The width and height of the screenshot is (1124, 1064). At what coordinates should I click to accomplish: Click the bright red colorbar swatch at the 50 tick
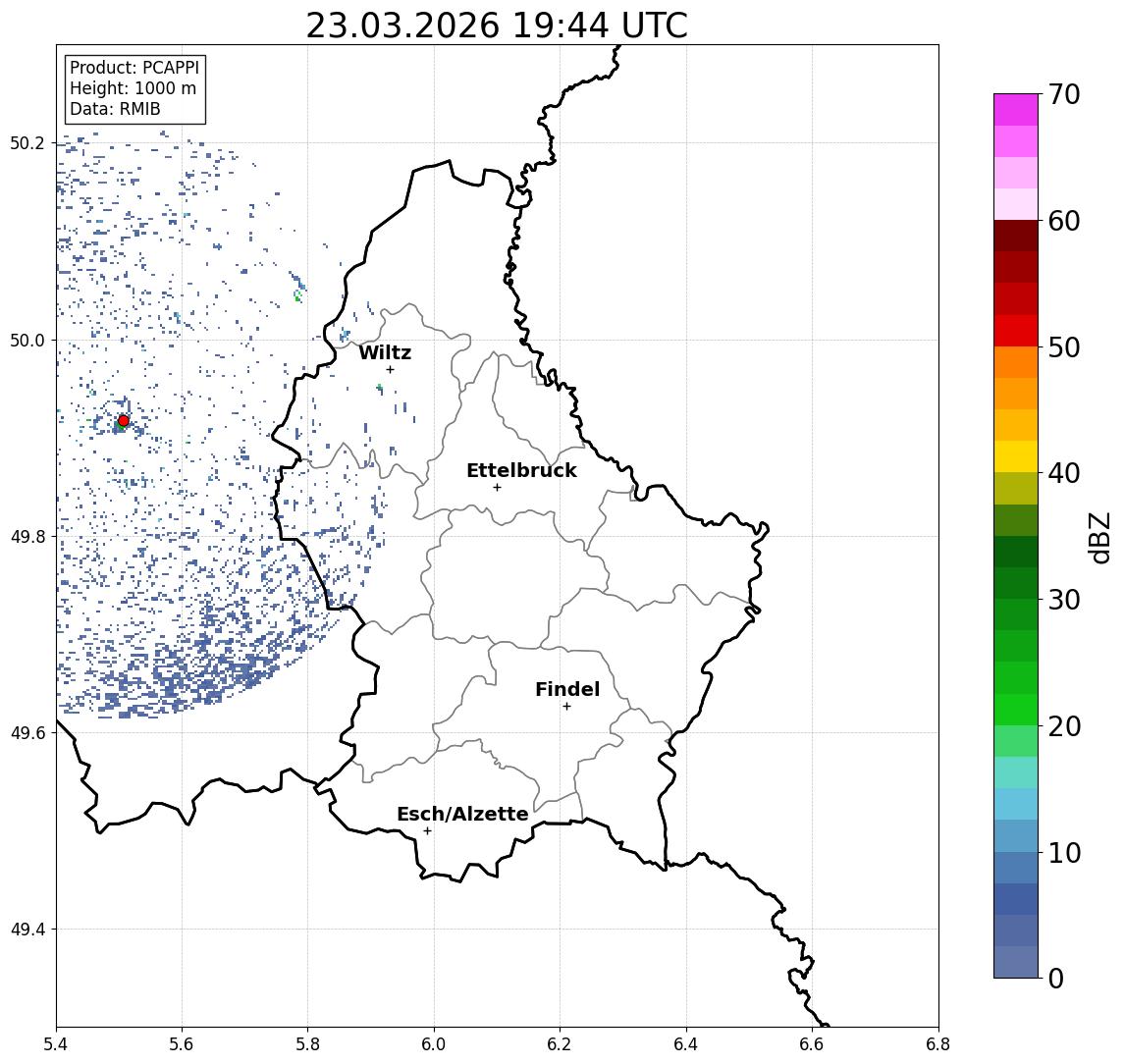coord(1016,331)
